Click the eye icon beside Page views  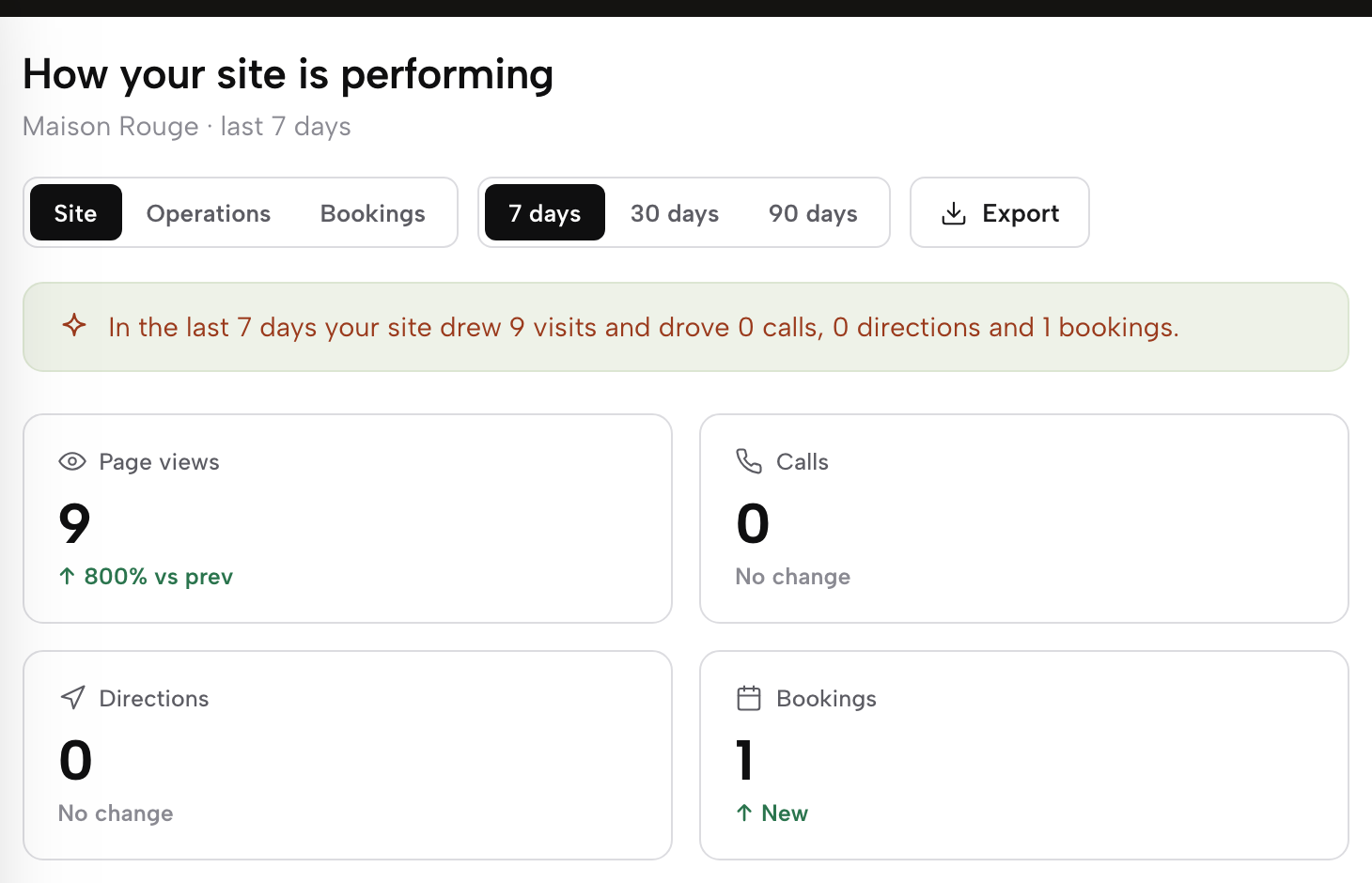72,461
